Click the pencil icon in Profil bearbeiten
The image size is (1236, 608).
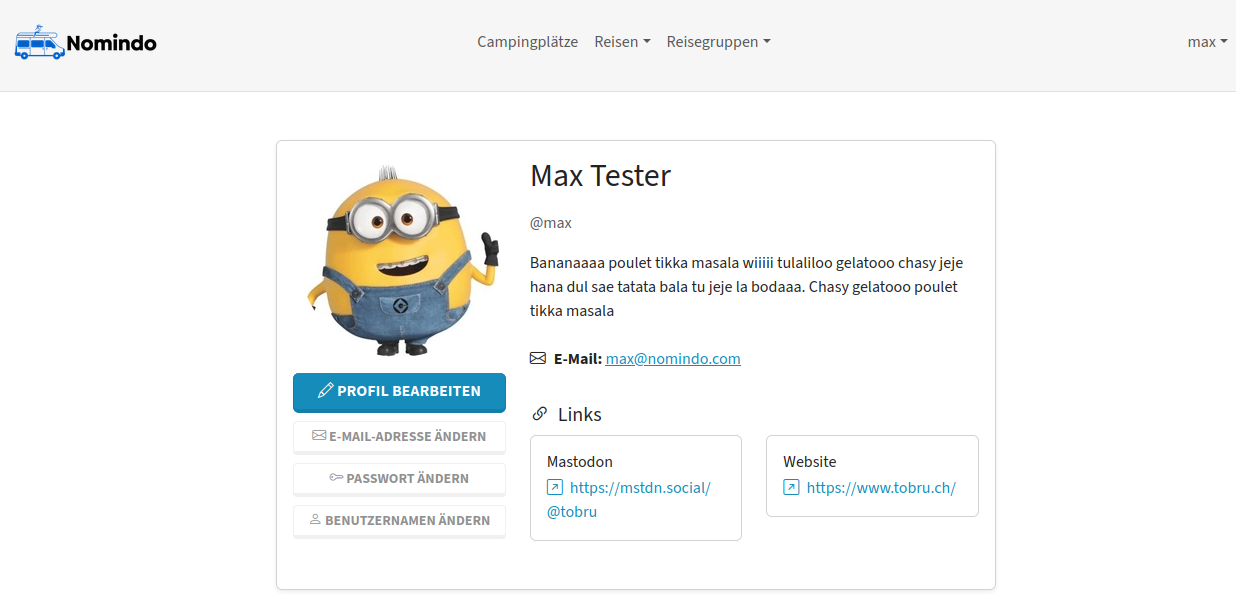(x=325, y=391)
